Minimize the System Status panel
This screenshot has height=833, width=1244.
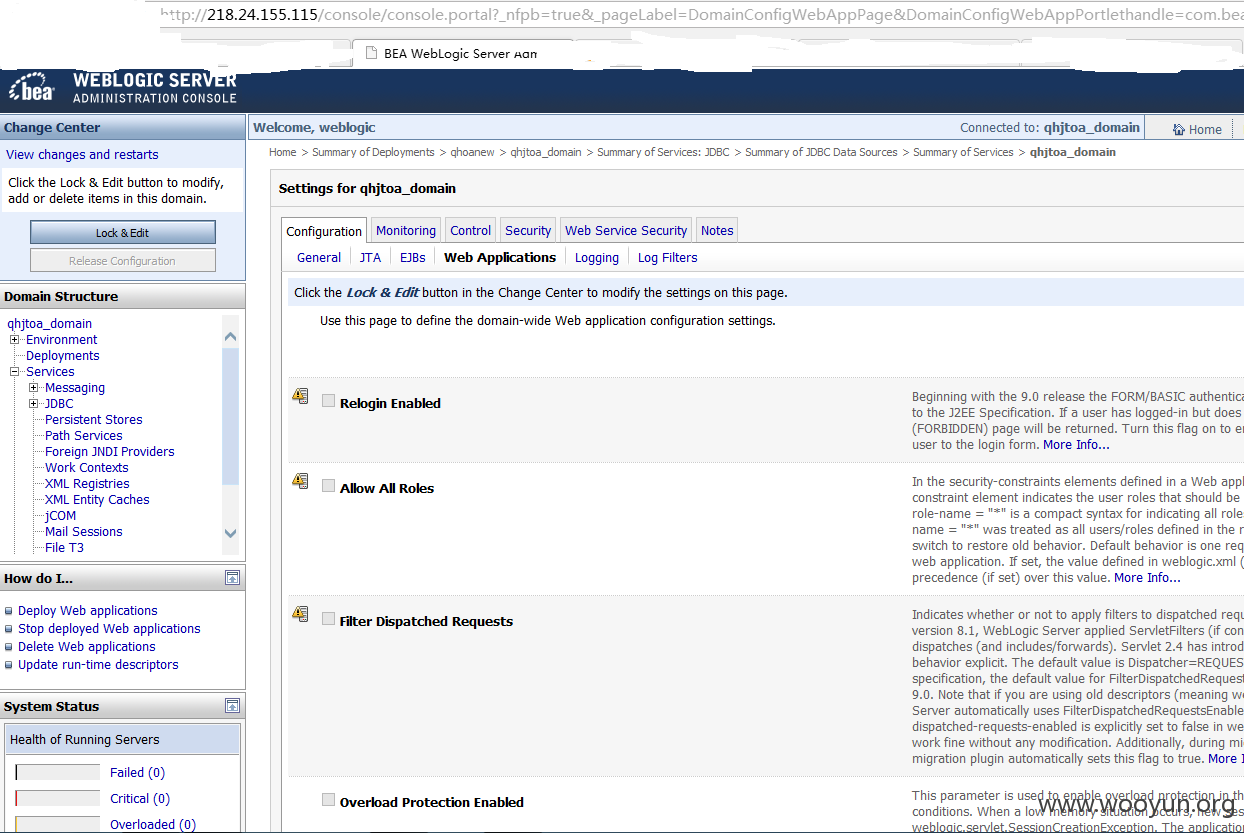click(x=232, y=705)
